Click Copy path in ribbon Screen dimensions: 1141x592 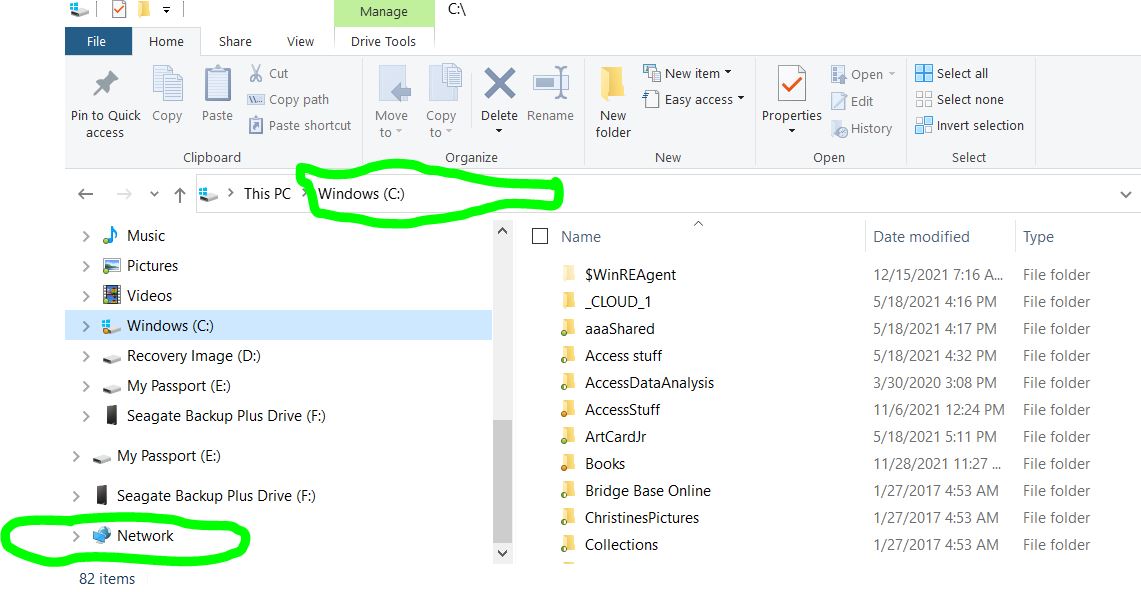pos(288,100)
